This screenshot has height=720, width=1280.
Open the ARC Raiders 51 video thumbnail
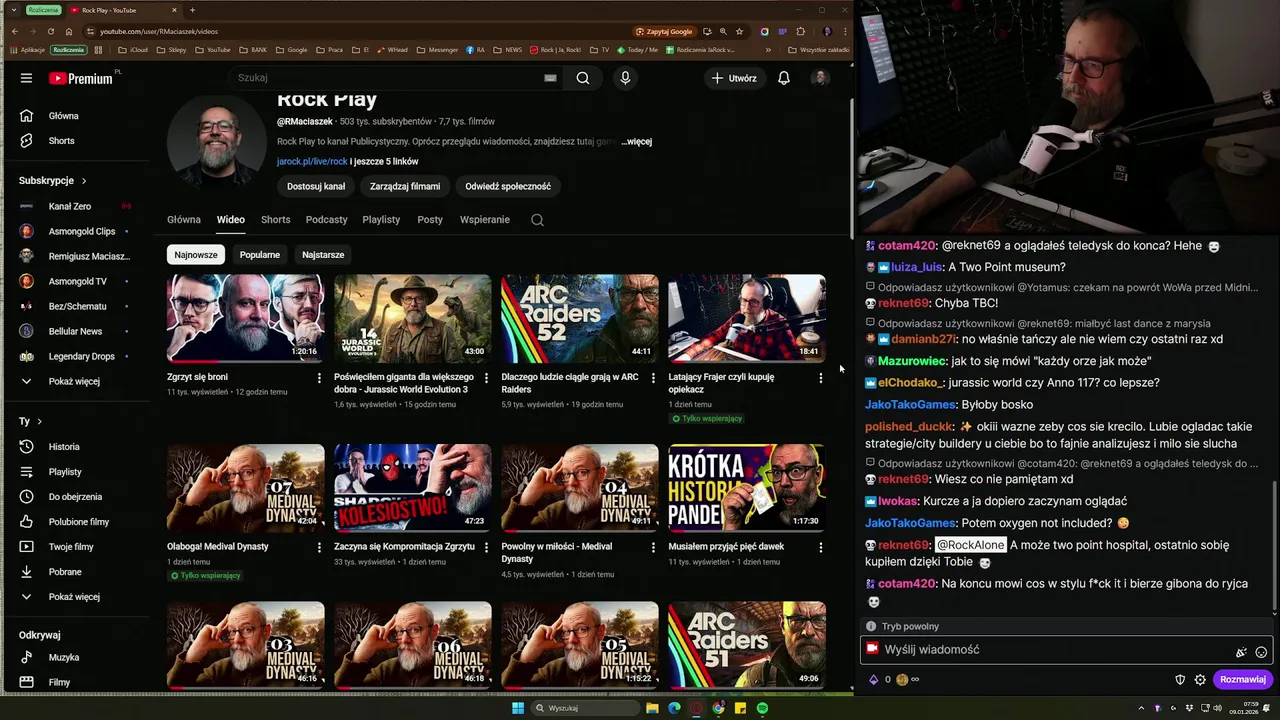(x=747, y=645)
